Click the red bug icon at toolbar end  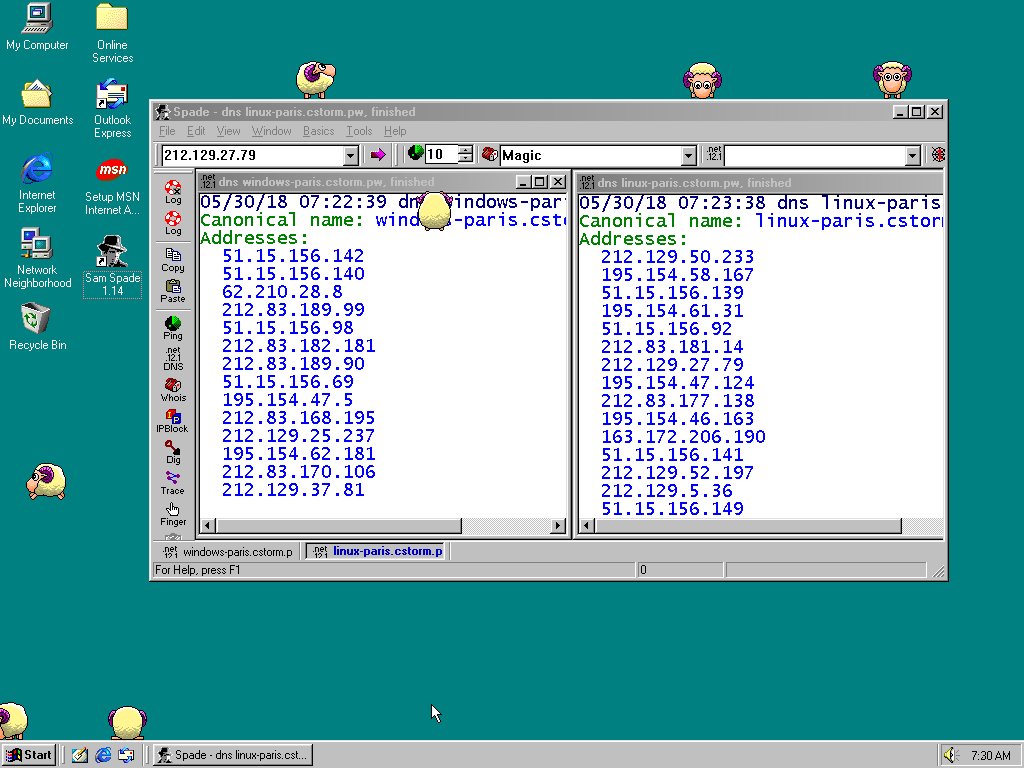(x=938, y=155)
